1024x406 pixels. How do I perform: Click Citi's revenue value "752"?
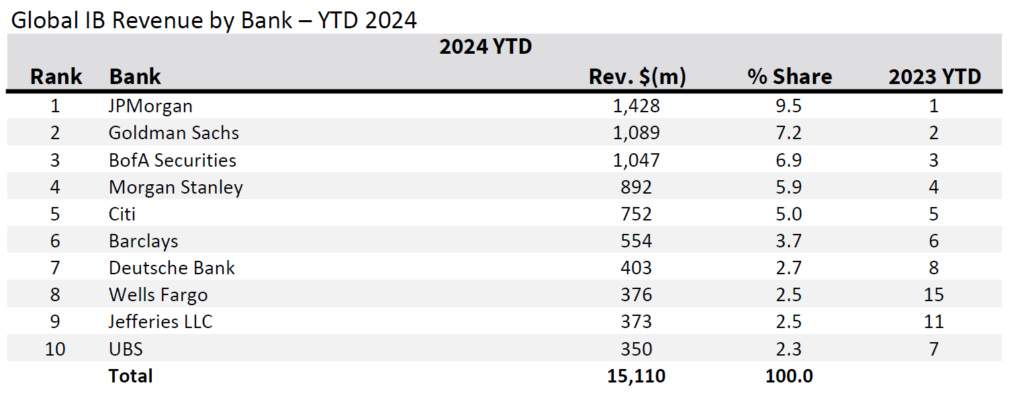637,214
